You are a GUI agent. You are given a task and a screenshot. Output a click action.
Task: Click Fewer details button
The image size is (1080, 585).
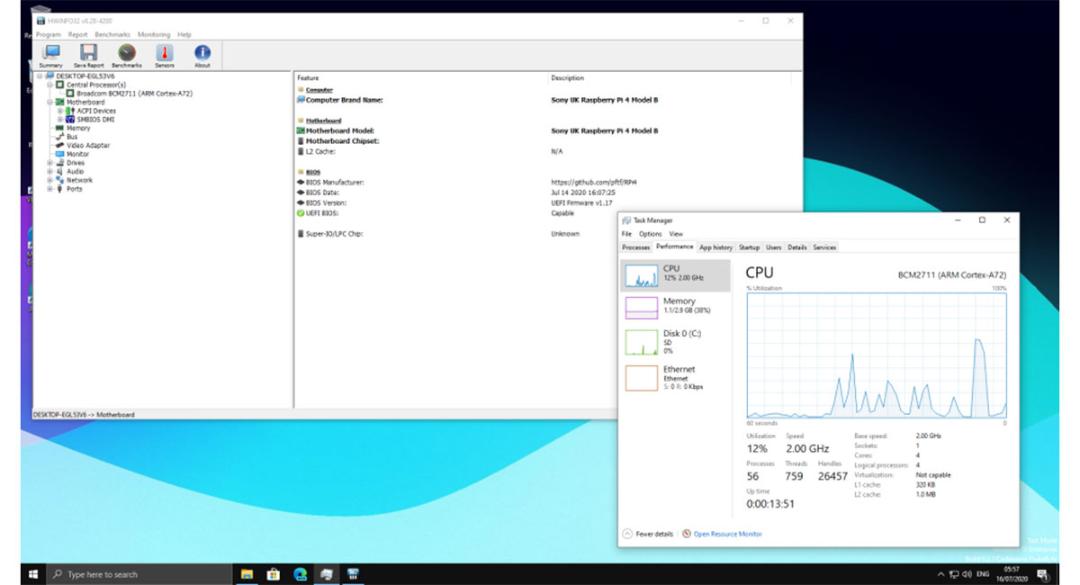point(647,534)
